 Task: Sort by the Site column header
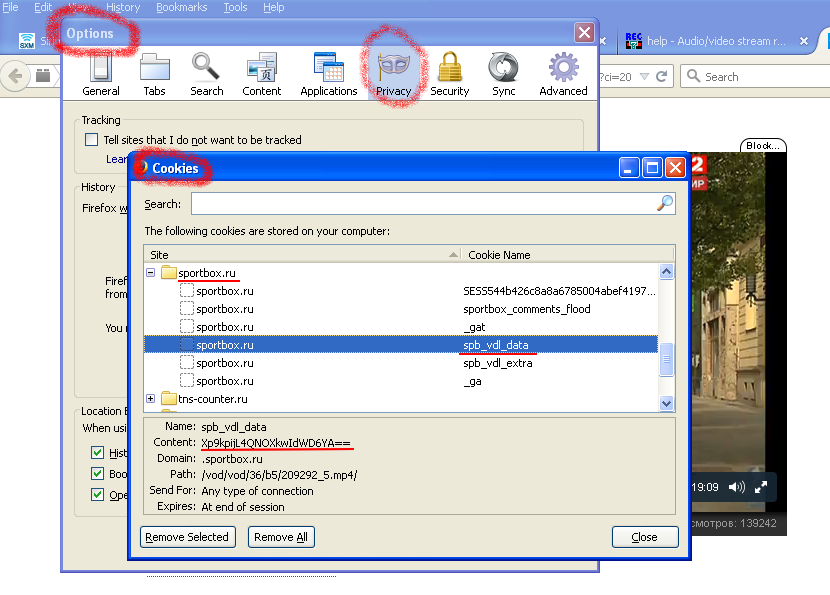302,255
